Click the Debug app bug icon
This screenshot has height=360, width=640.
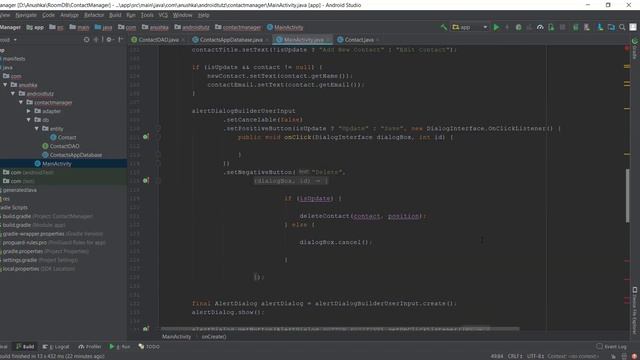coord(518,27)
